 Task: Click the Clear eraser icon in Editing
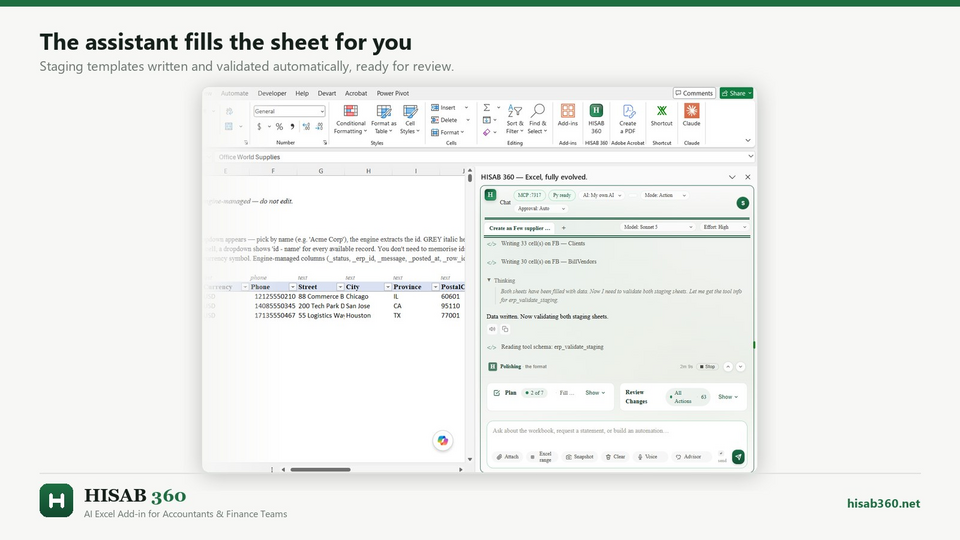pyautogui.click(x=487, y=132)
